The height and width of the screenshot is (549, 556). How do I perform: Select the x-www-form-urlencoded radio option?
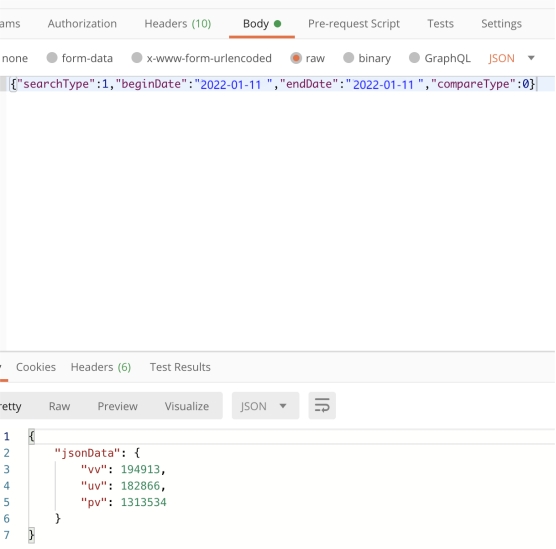pos(137,58)
